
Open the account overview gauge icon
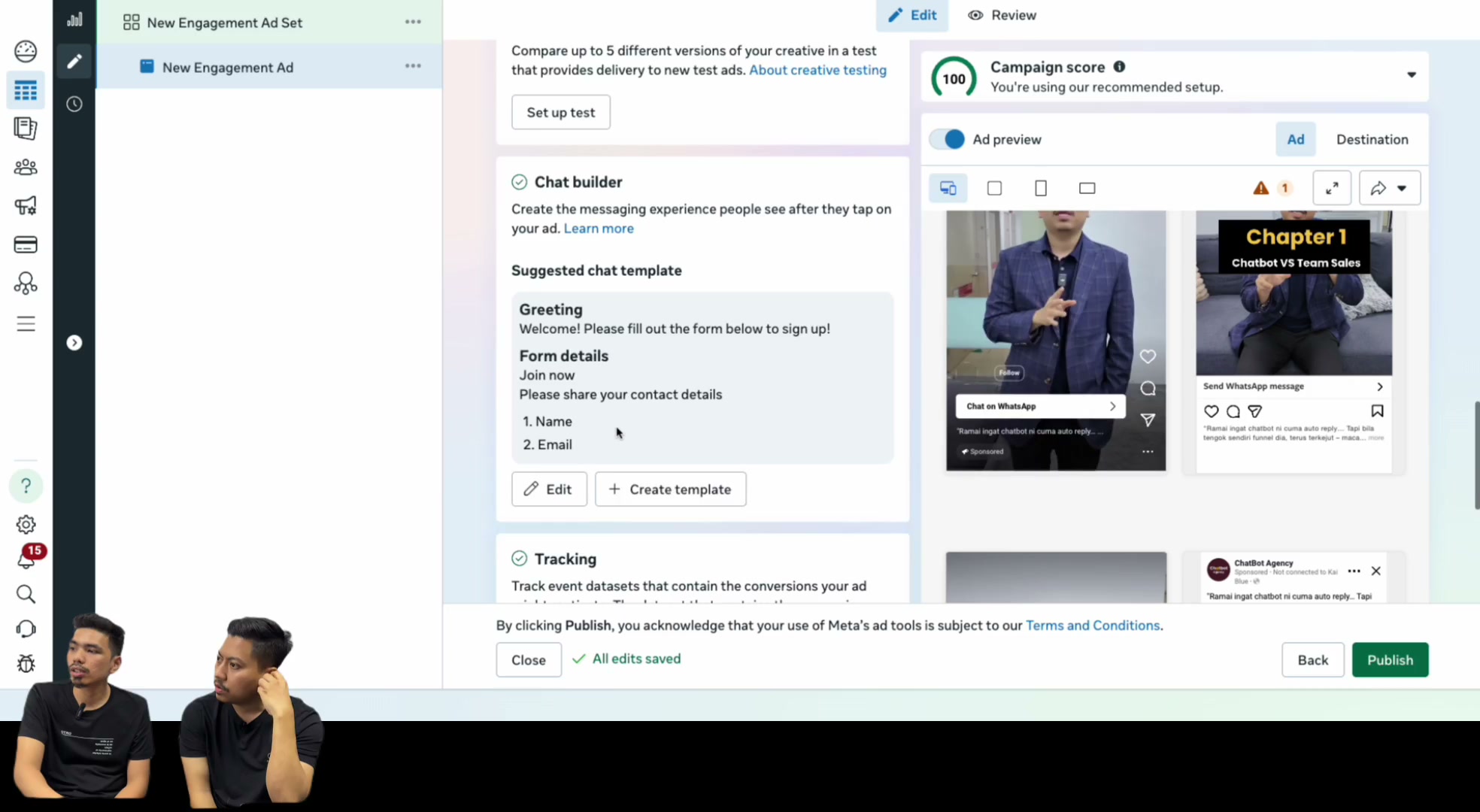tap(26, 51)
